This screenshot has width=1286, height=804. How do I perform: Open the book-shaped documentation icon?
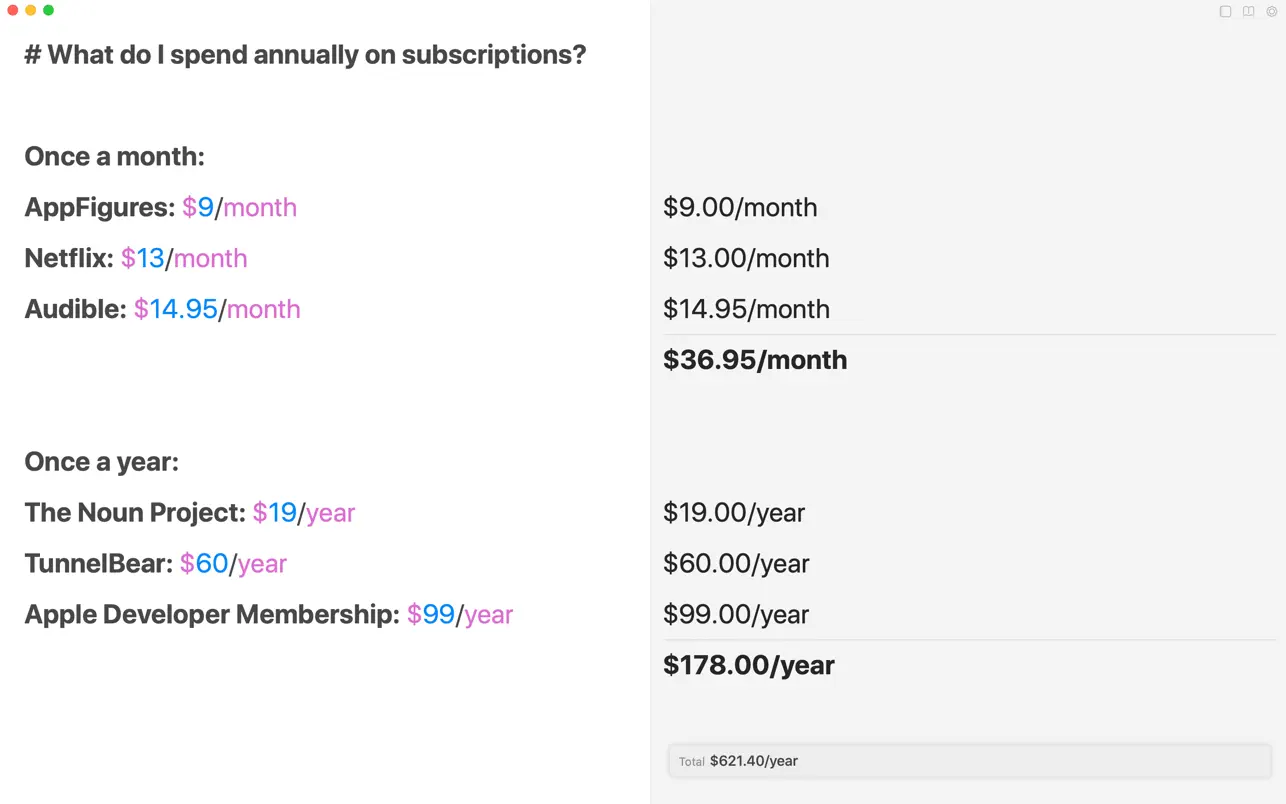pyautogui.click(x=1249, y=12)
